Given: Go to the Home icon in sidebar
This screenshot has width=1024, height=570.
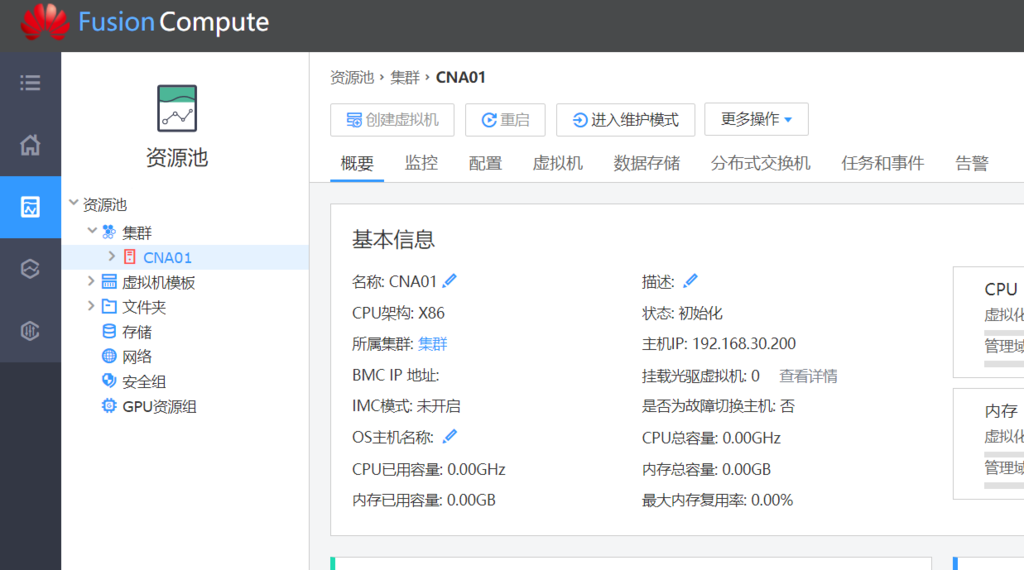Looking at the screenshot, I should point(30,145).
